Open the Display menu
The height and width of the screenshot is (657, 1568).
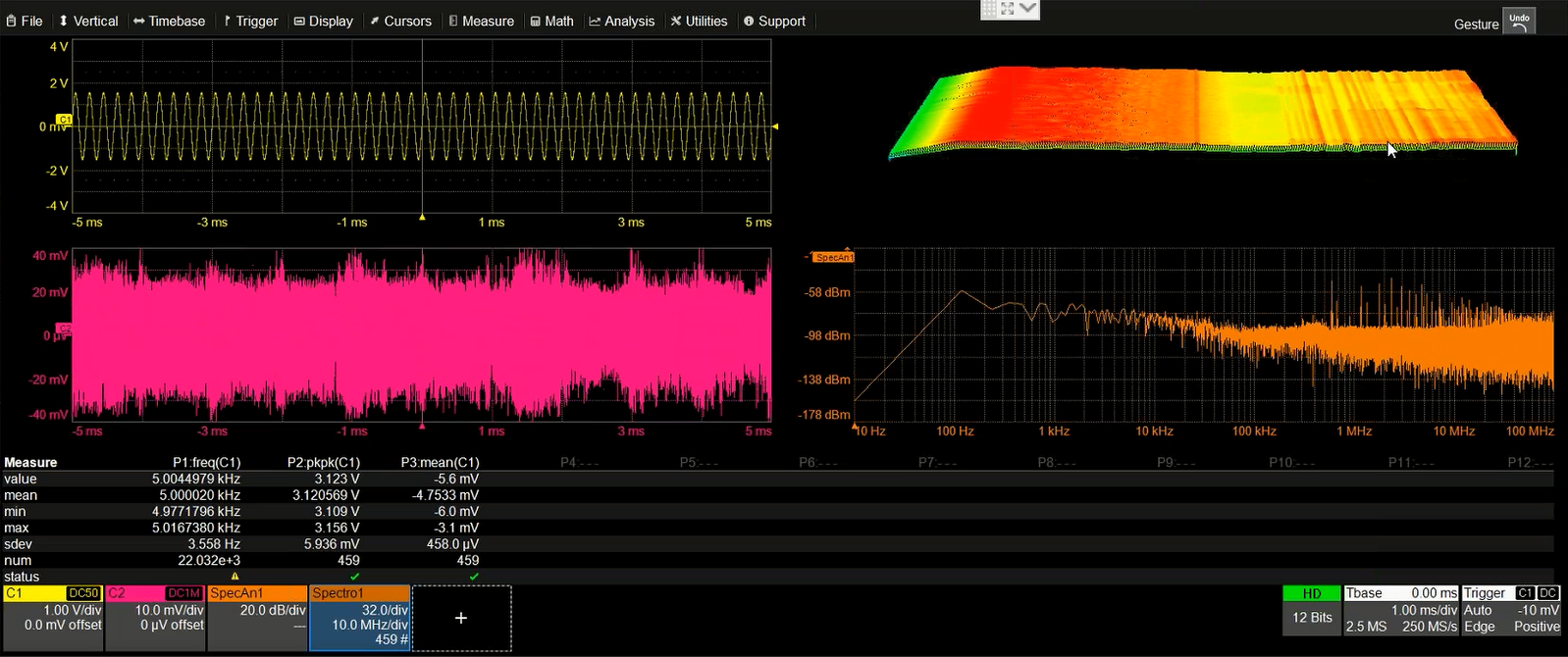click(323, 21)
